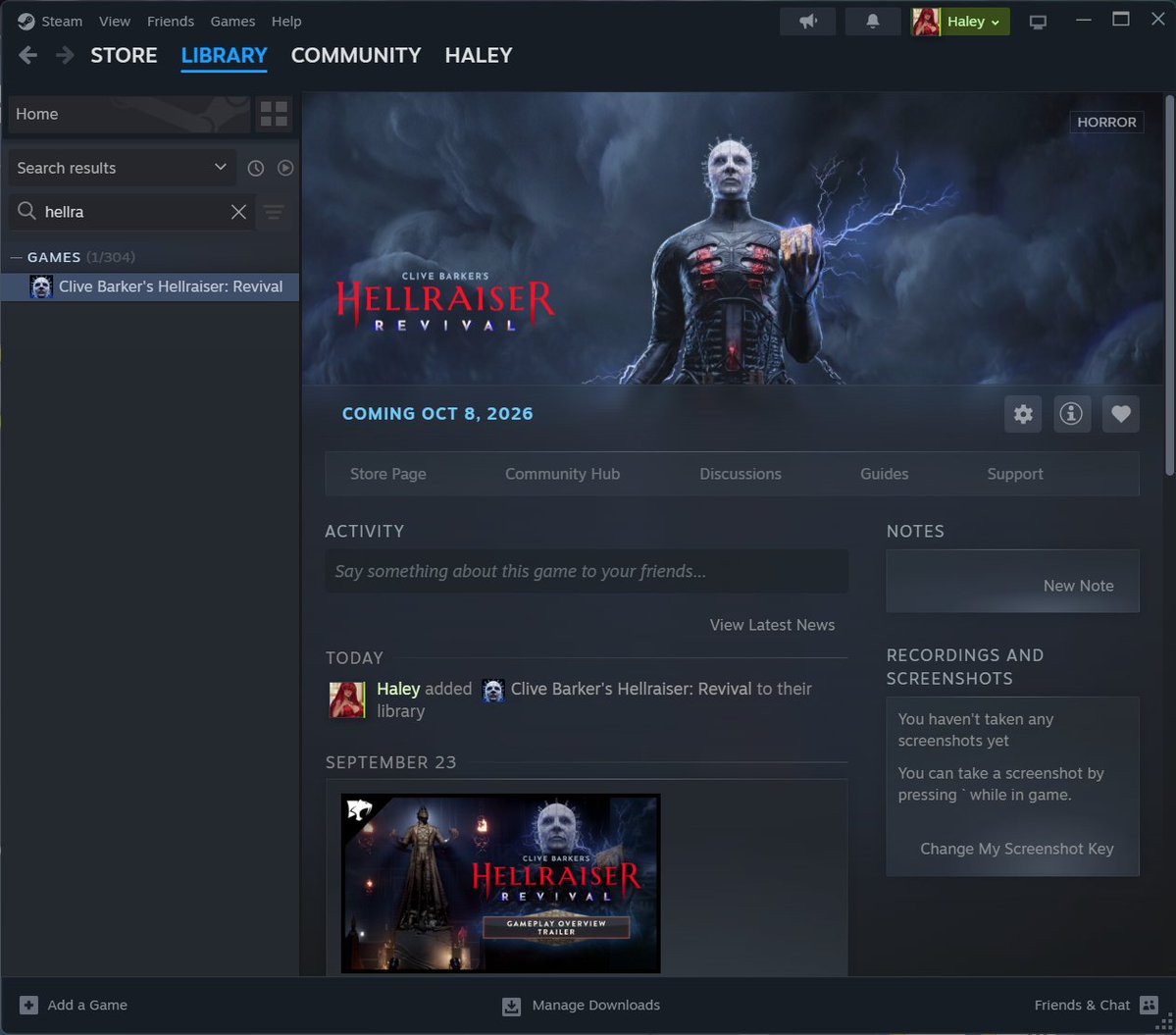Sort by recent activity clock icon
The height and width of the screenshot is (1035, 1176).
(256, 168)
